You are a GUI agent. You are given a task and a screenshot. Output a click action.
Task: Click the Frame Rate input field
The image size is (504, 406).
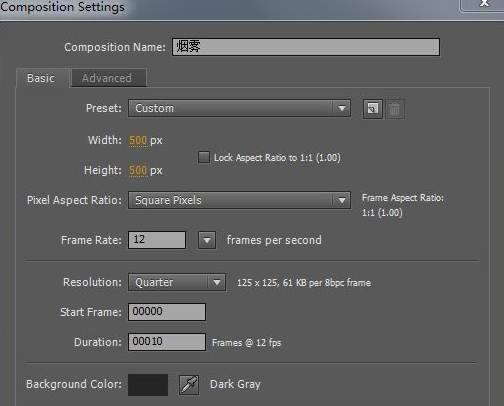pos(157,240)
